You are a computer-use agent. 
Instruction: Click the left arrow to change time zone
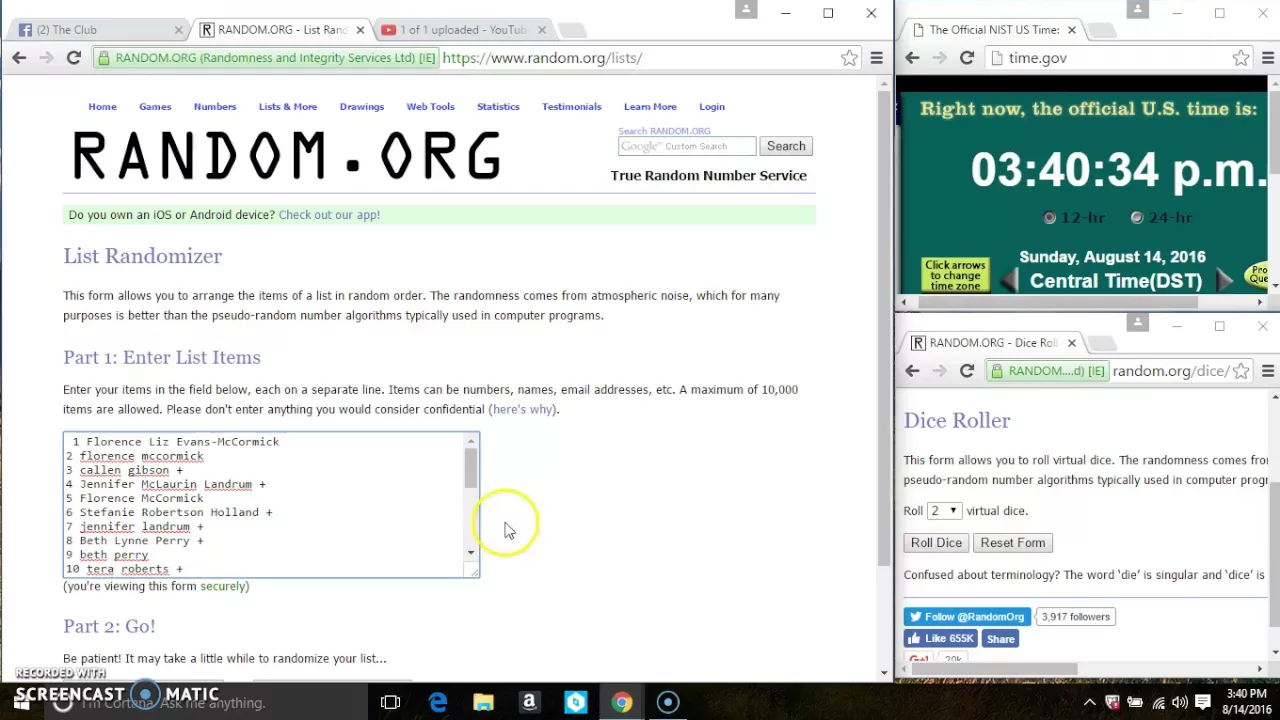click(1009, 281)
